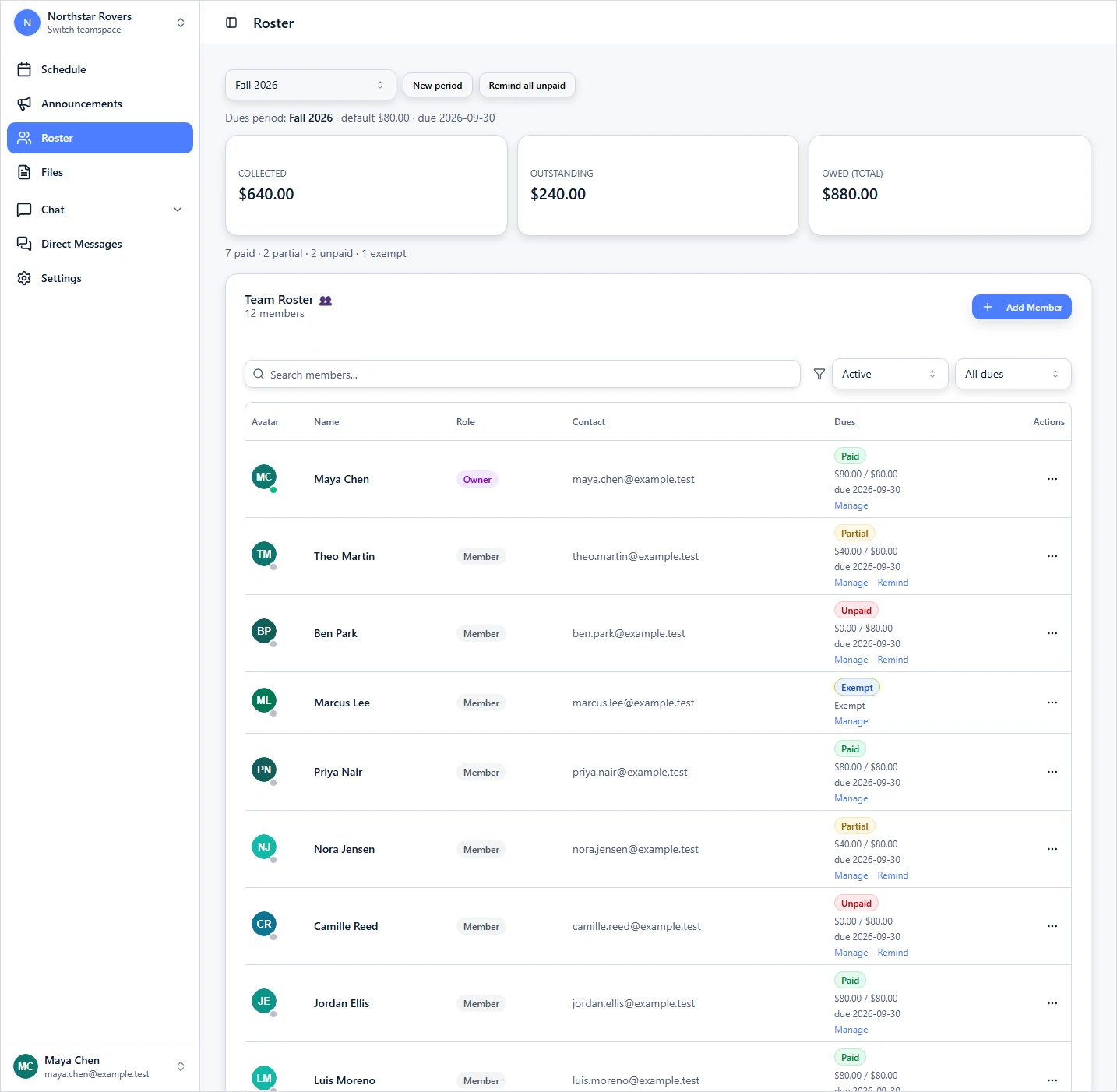The image size is (1117, 1092).
Task: Open actions menu for Maya Chen row
Action: 1052,479
